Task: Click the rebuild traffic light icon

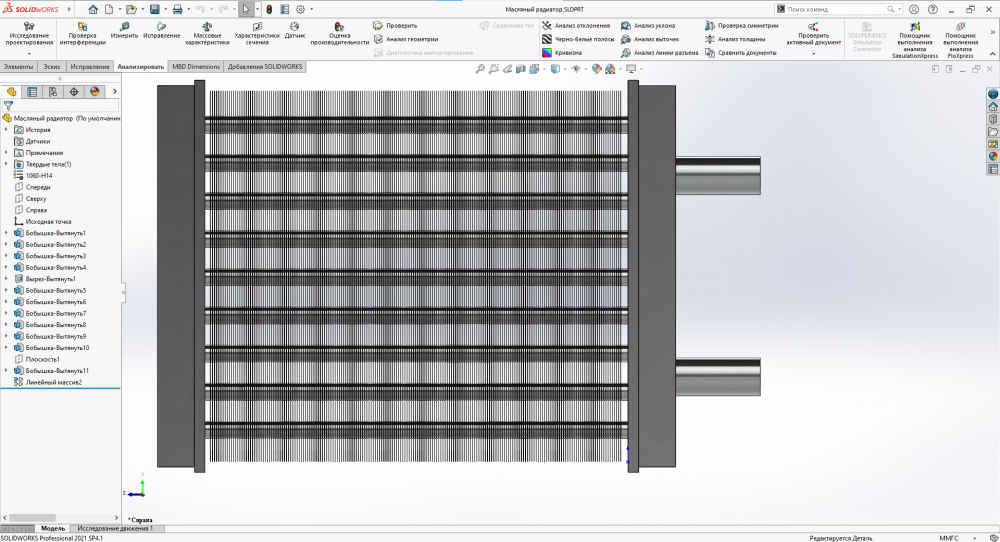Action: [268, 9]
